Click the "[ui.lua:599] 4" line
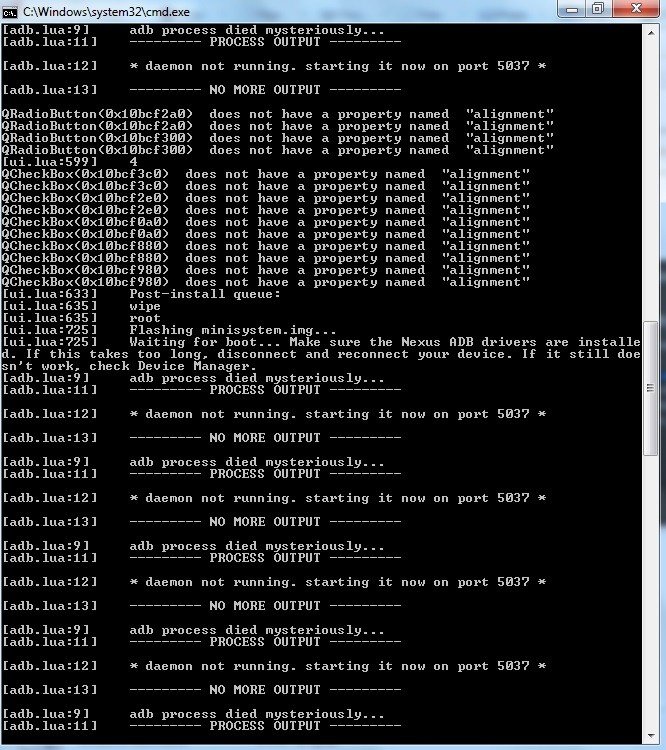 [70, 162]
